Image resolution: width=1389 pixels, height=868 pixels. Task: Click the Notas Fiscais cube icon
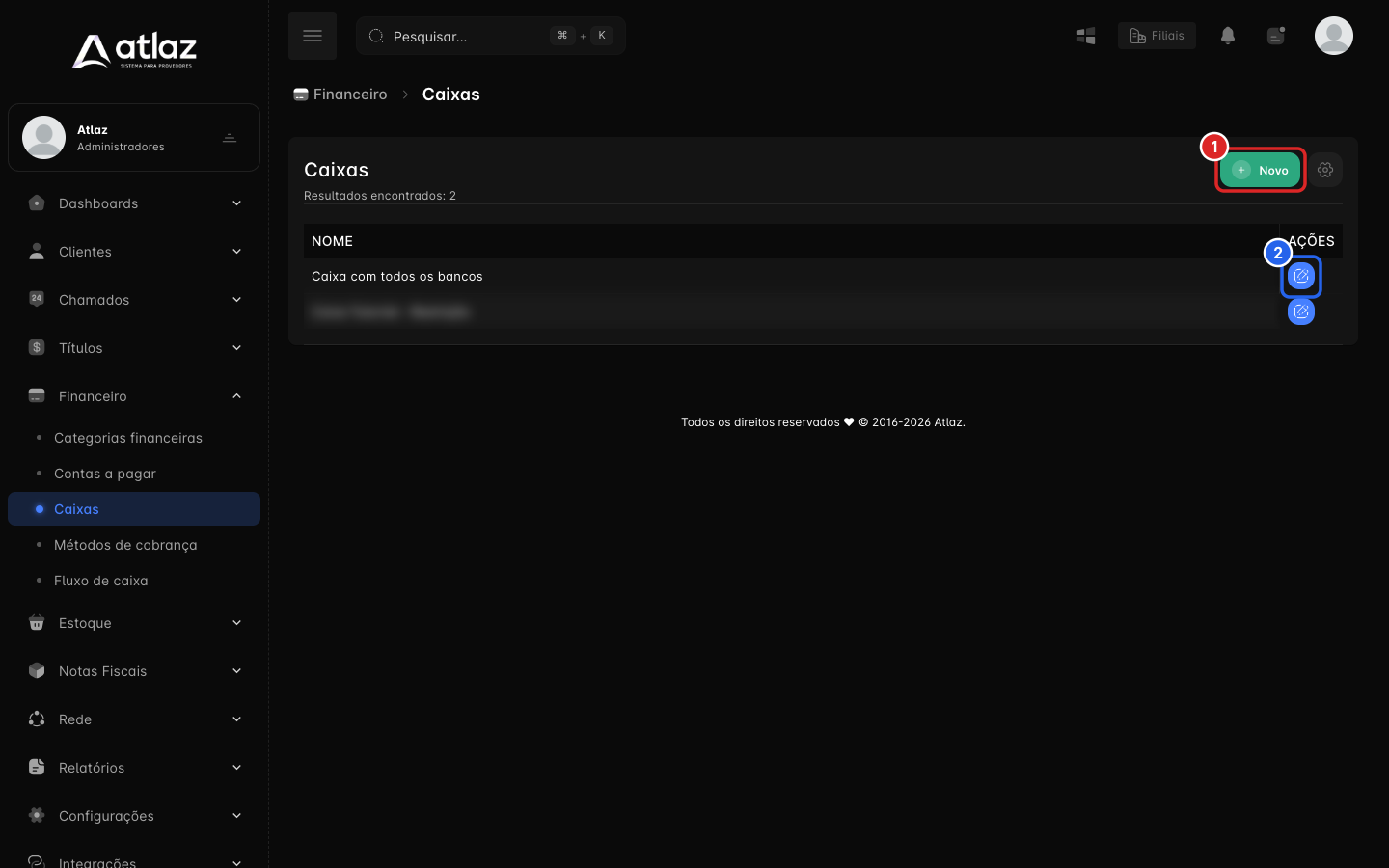[37, 670]
